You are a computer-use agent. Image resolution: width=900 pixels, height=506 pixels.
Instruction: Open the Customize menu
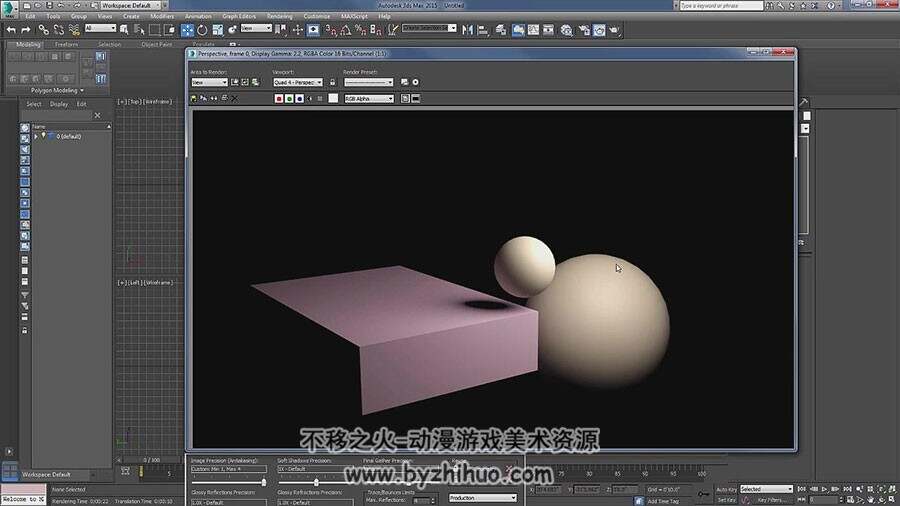pyautogui.click(x=317, y=17)
